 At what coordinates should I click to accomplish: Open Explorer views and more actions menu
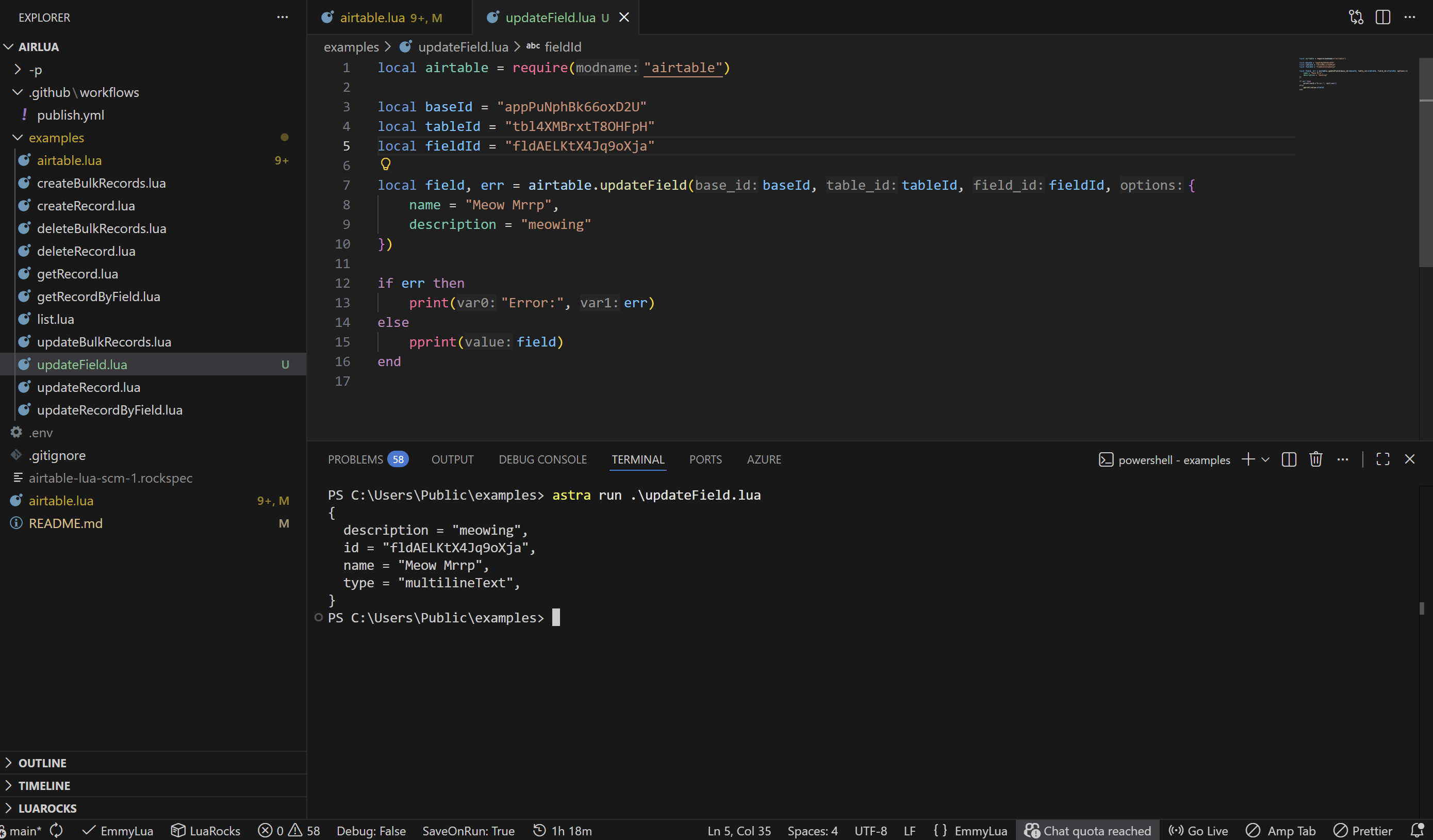click(x=283, y=17)
